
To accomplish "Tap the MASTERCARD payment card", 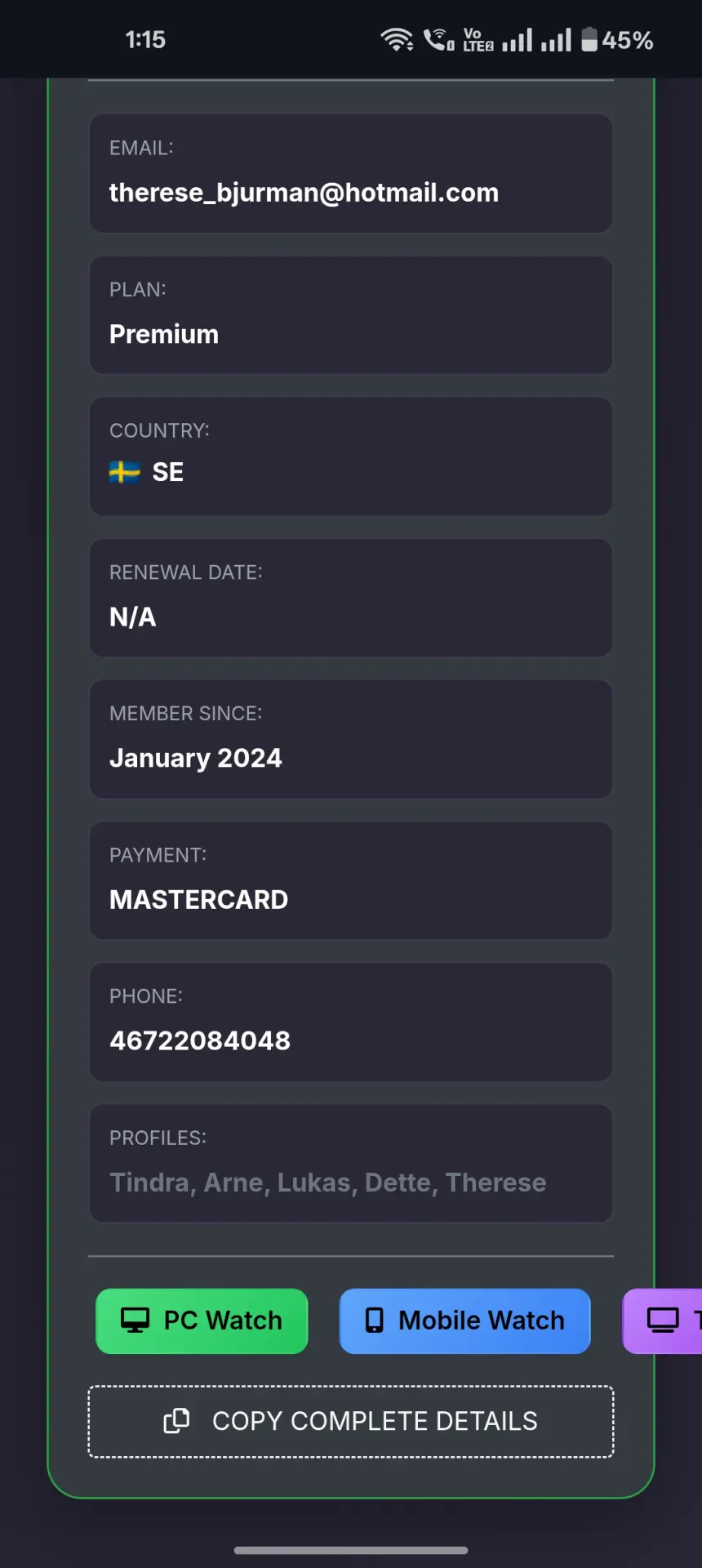I will [351, 880].
